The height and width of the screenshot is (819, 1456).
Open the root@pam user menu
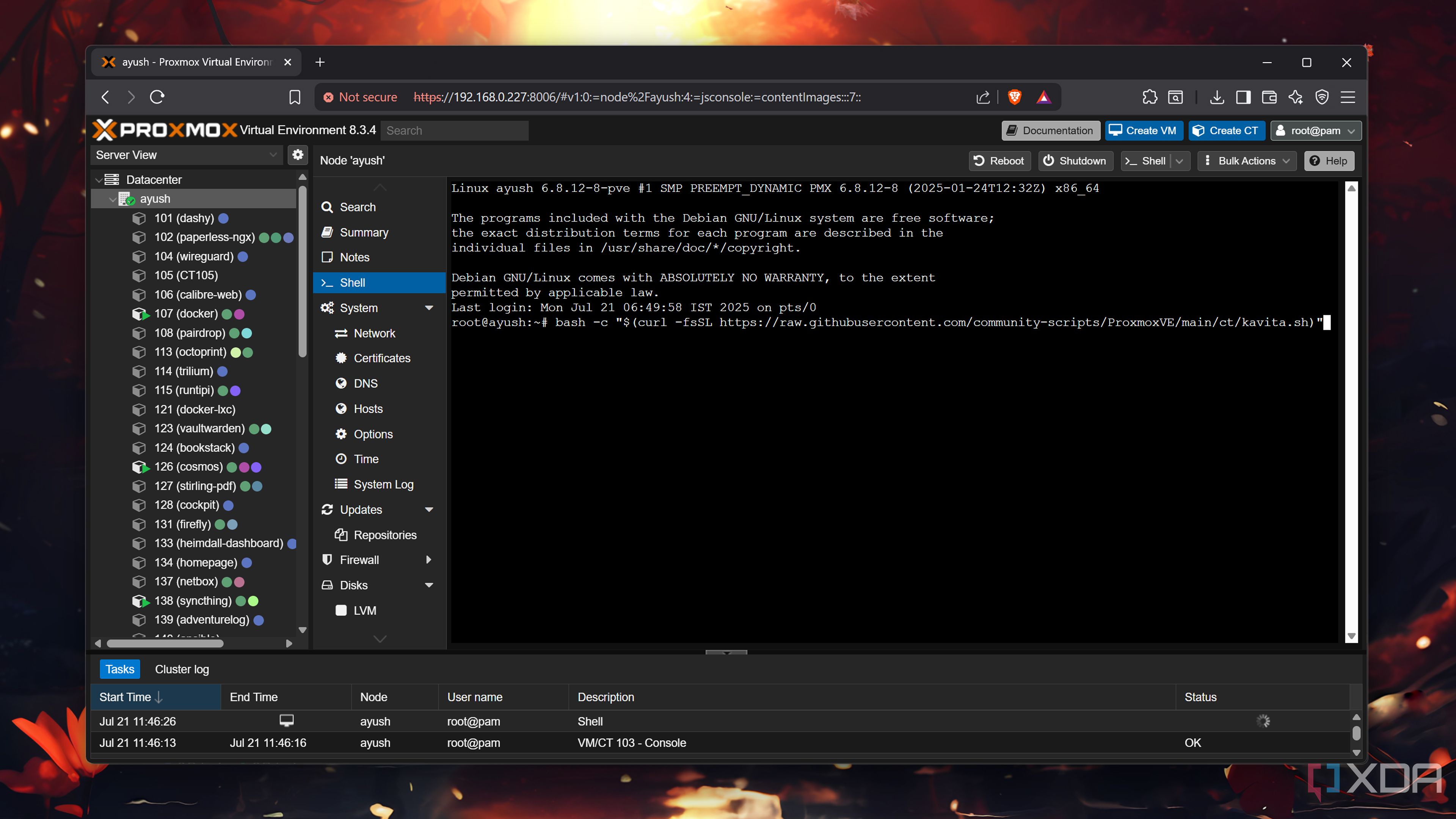[1316, 130]
